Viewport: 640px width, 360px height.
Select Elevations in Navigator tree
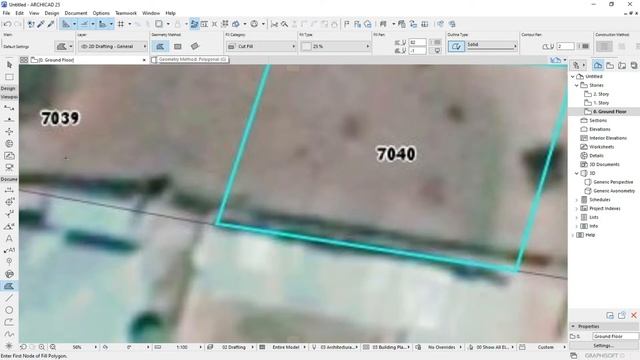[600, 129]
